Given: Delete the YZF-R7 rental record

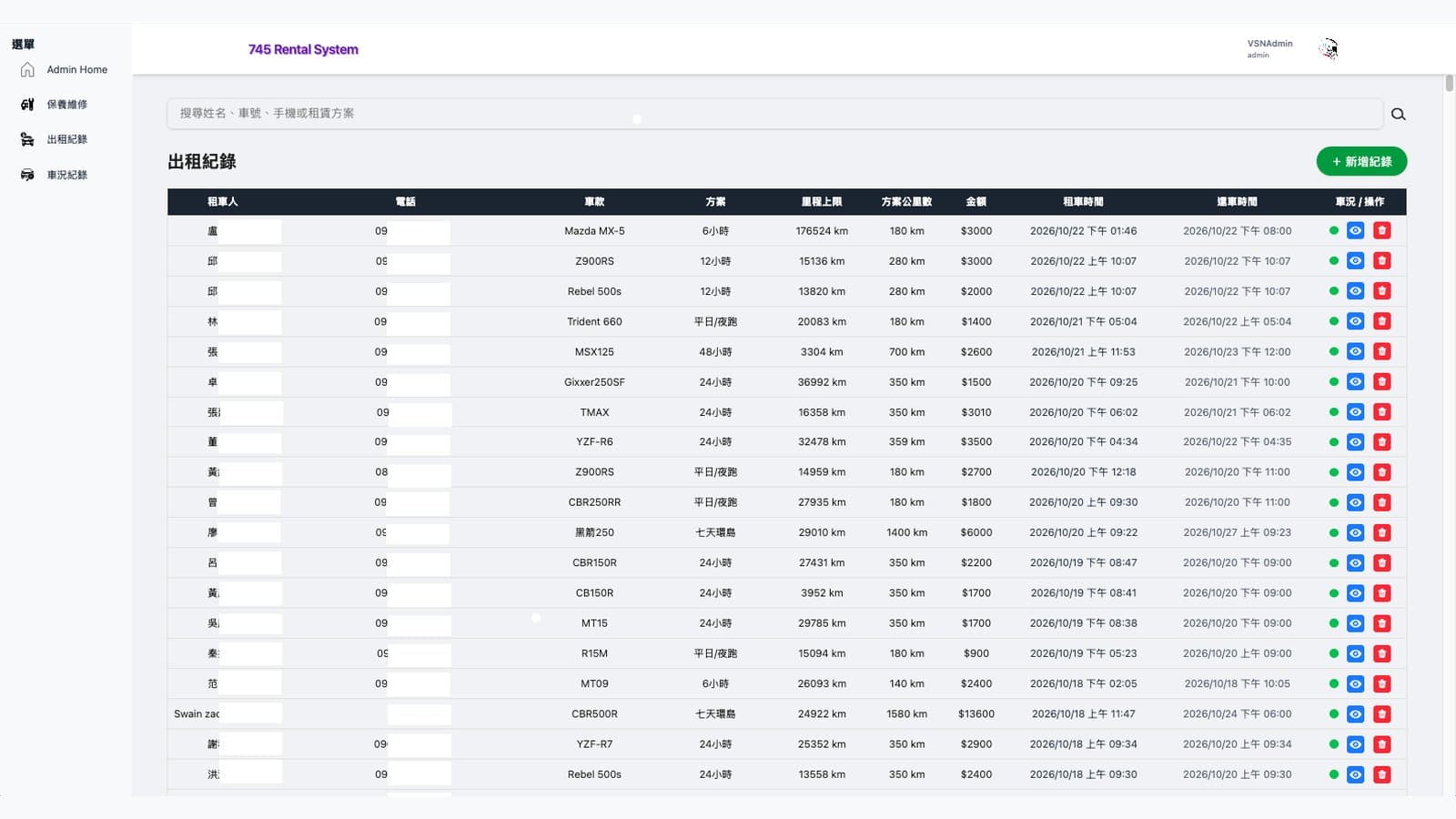Looking at the screenshot, I should coord(1381,744).
